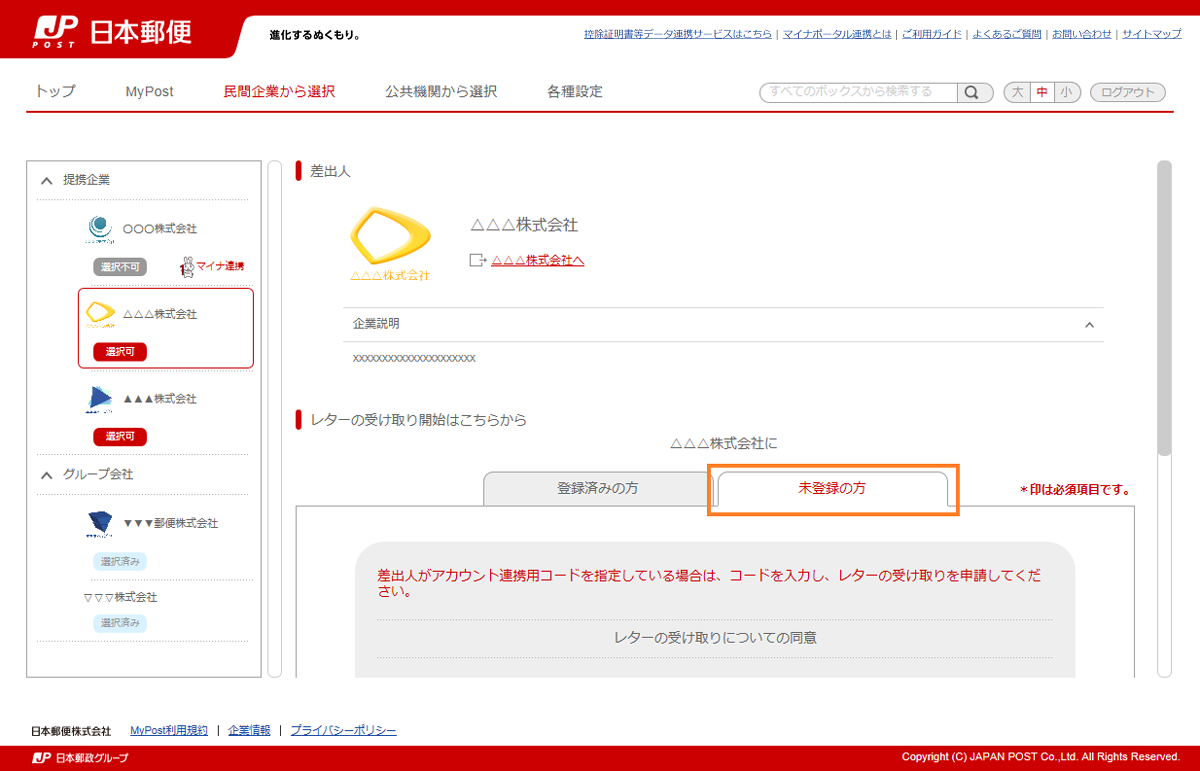Select ▲▲▲株式会社 in the sidebar

(x=160, y=399)
